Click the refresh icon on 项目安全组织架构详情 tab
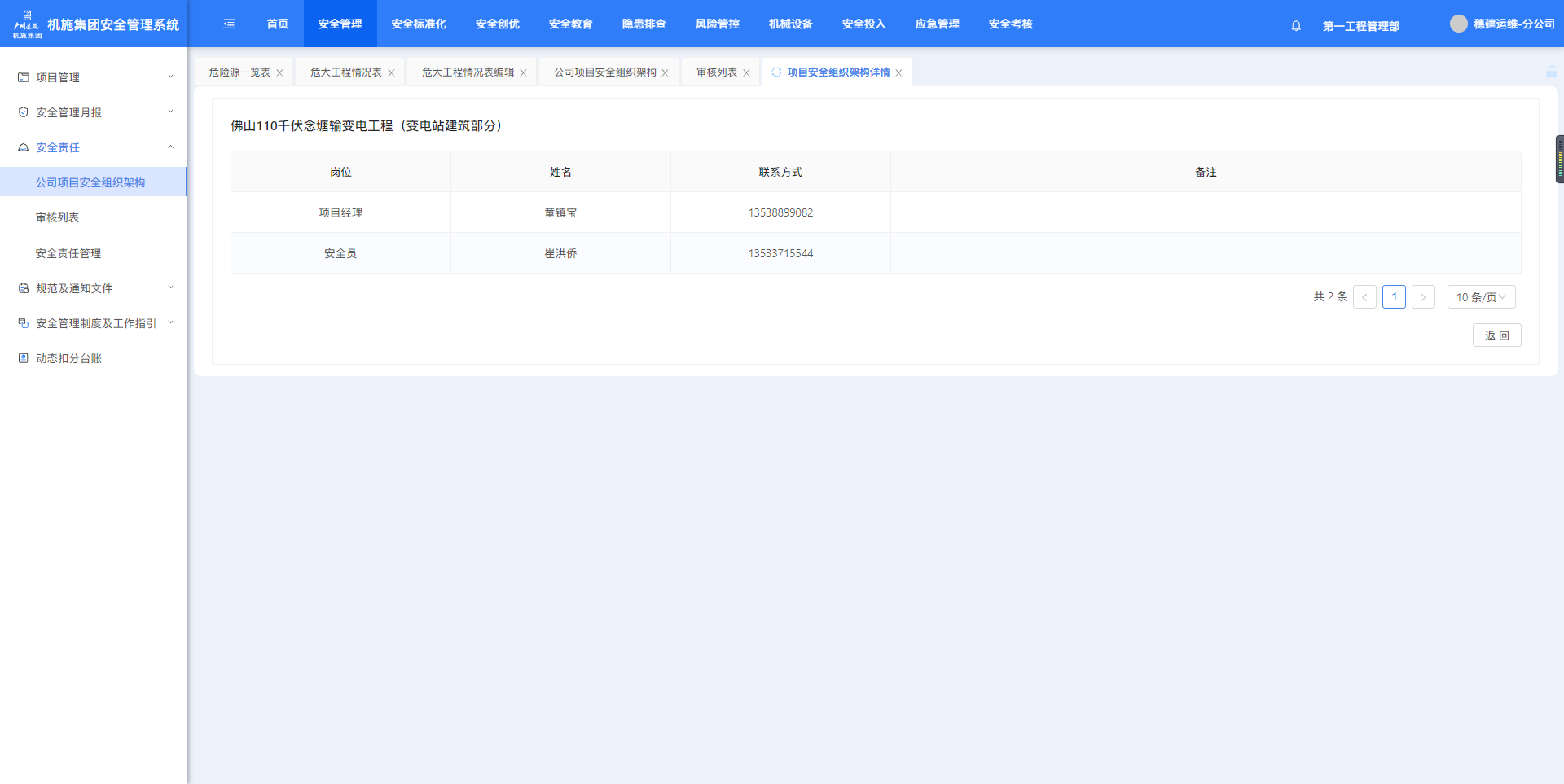The image size is (1564, 784). click(x=776, y=72)
